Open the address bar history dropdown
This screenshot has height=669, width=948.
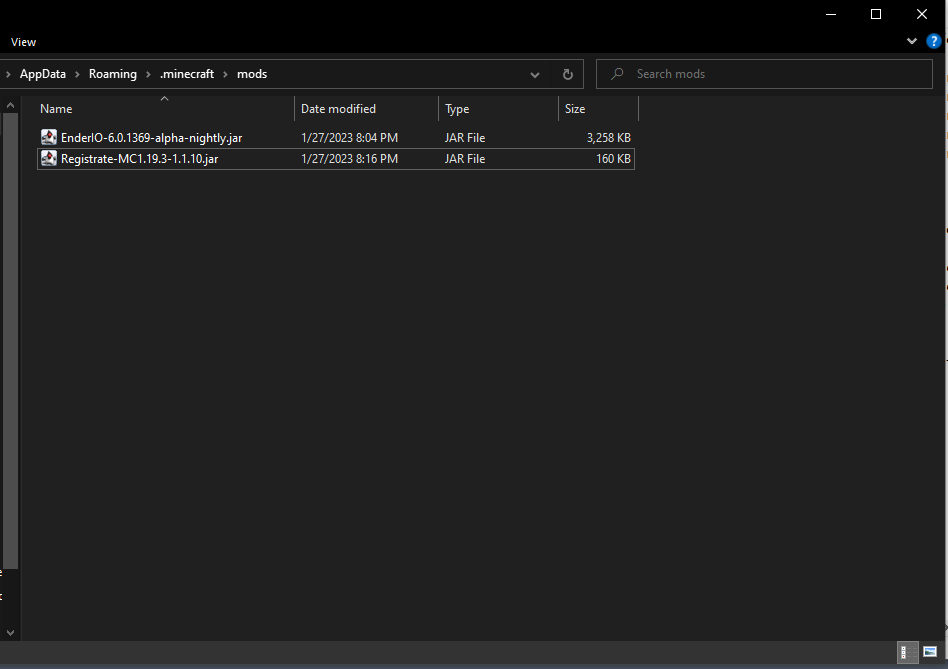click(x=535, y=74)
